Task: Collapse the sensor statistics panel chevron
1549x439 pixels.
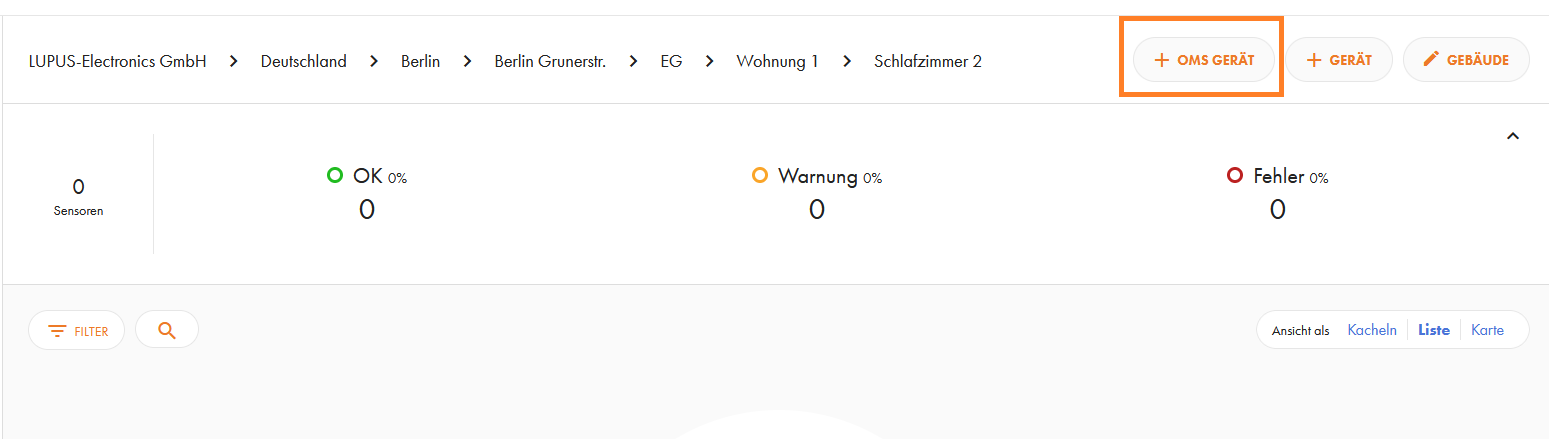Action: coord(1513,136)
